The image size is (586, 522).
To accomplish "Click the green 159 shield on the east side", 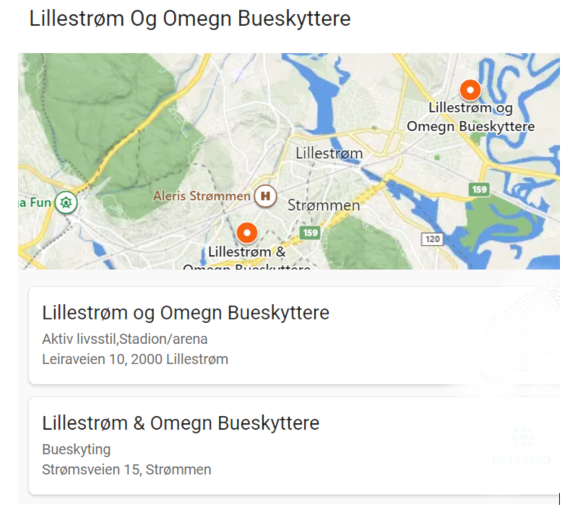I will pyautogui.click(x=479, y=189).
